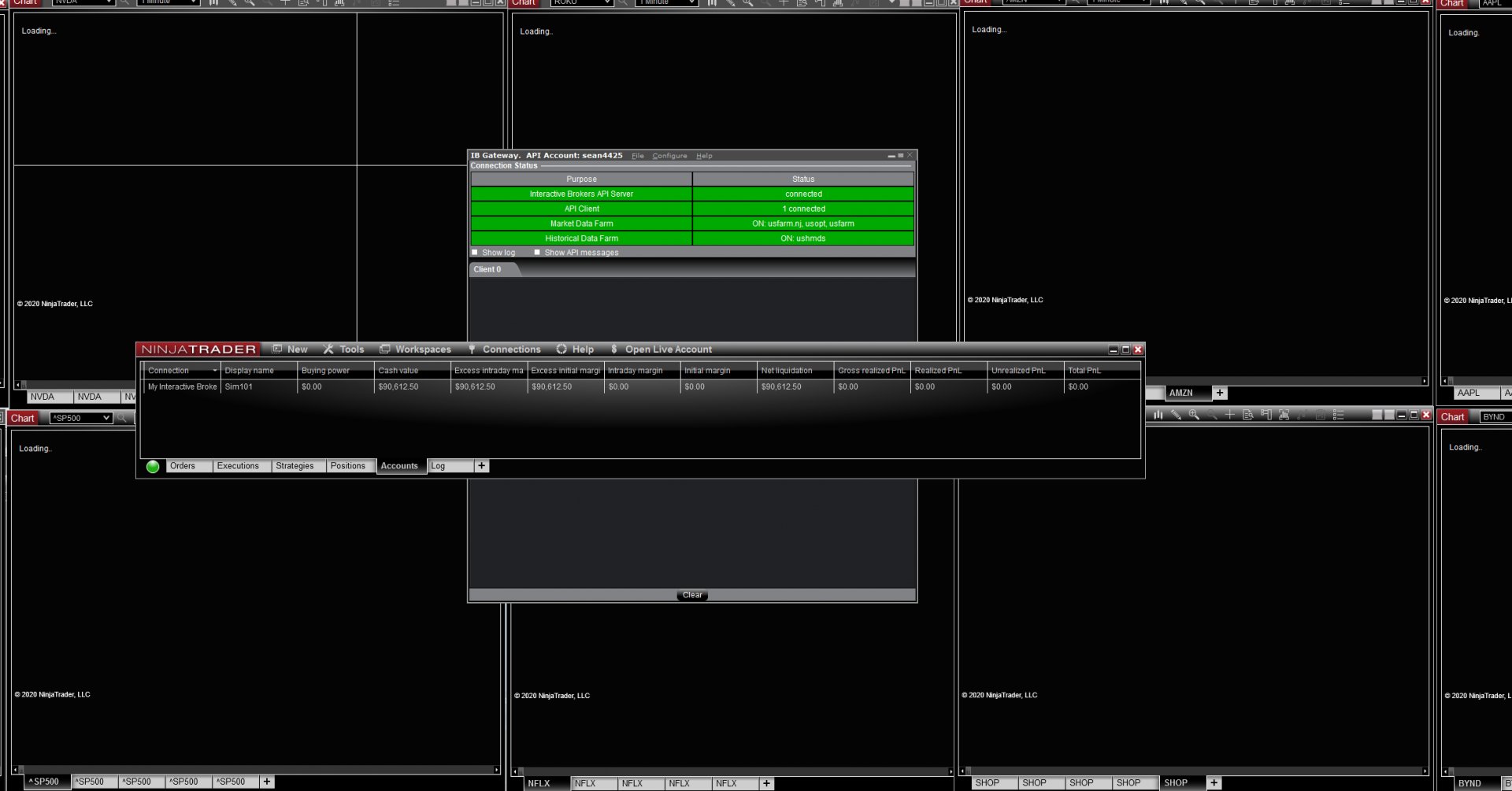Expand the Connection column filter dropdown
This screenshot has height=791, width=1512.
click(x=214, y=371)
